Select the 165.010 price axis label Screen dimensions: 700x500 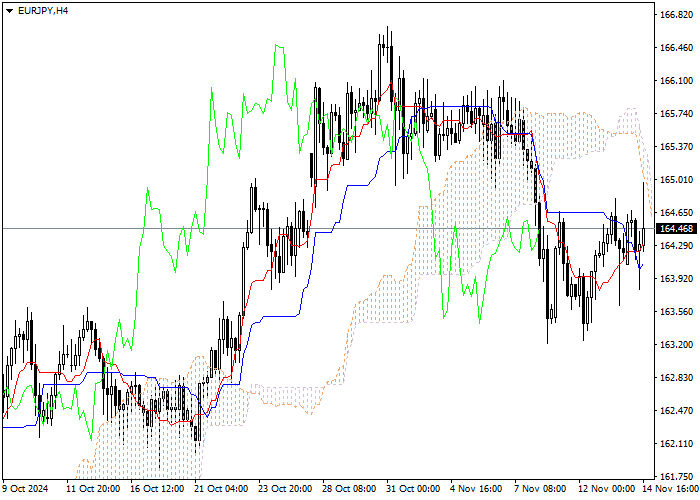(676, 179)
